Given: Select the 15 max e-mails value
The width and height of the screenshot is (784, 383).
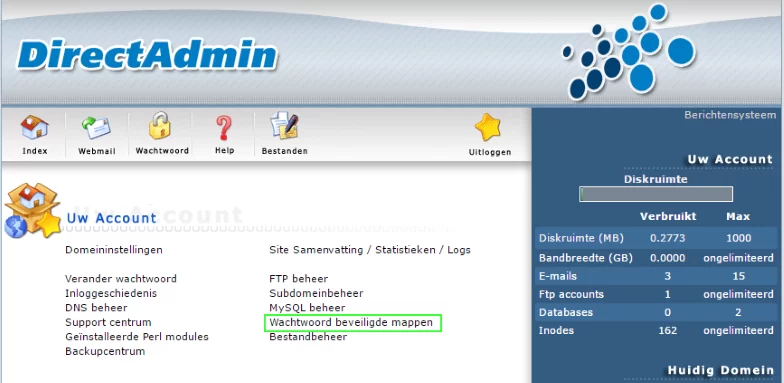Looking at the screenshot, I should 738,276.
